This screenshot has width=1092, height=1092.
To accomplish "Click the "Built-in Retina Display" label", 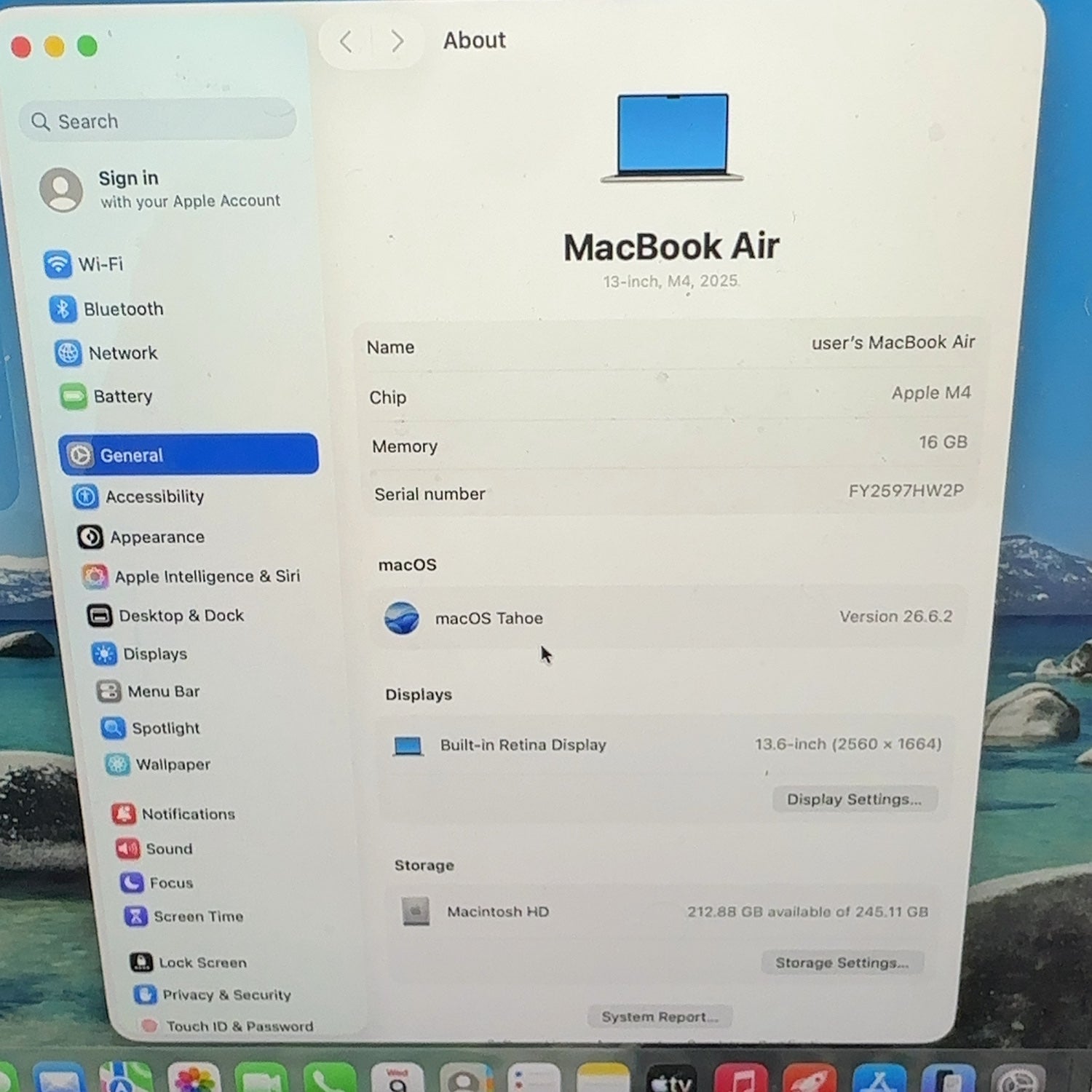I will click(x=523, y=745).
